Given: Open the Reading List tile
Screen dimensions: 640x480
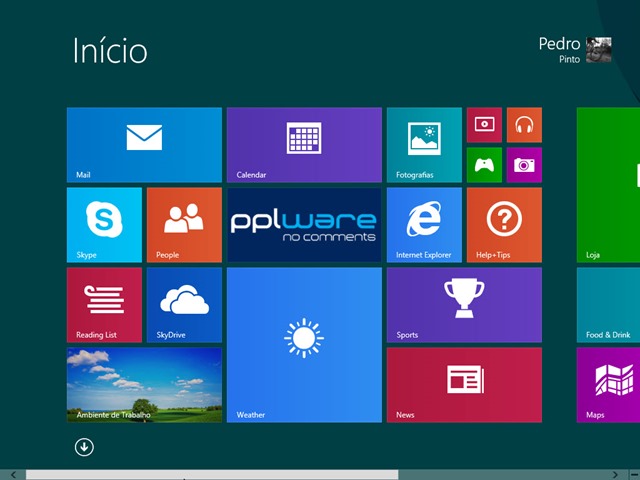Looking at the screenshot, I should click(104, 305).
